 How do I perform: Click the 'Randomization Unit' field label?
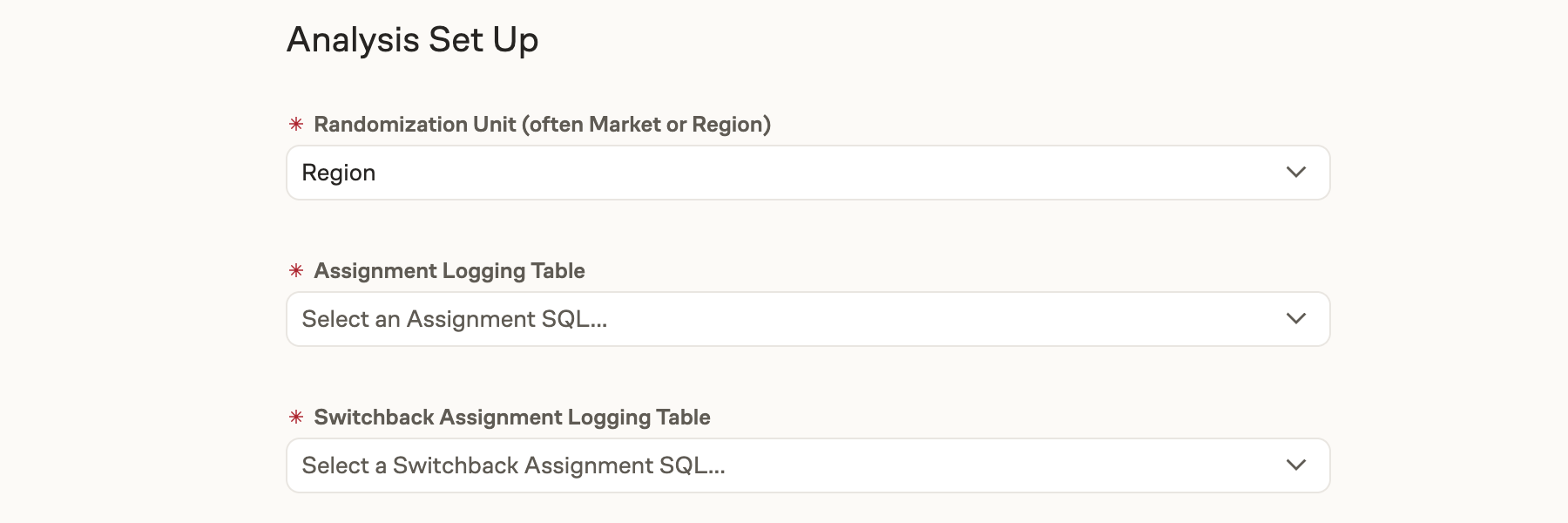coord(415,125)
